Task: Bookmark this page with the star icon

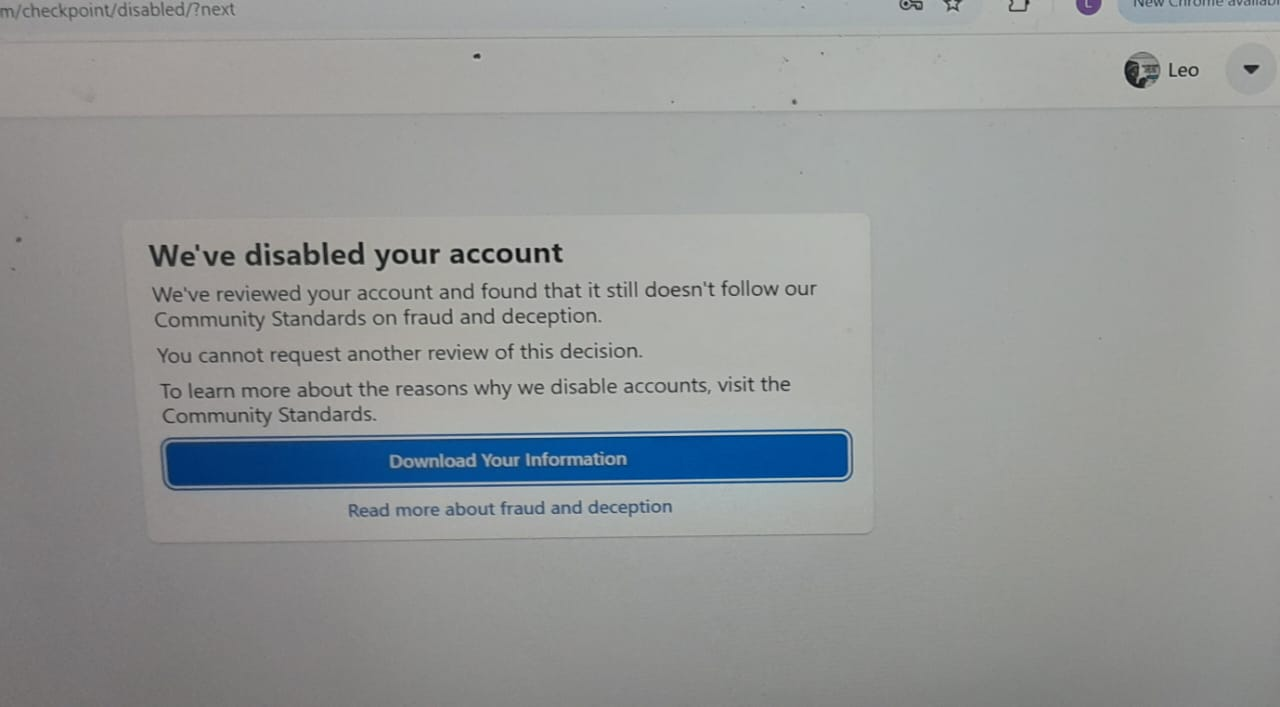Action: 953,5
